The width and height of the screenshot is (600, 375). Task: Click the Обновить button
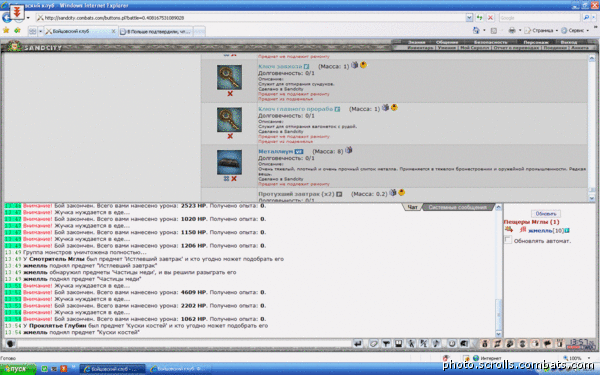click(546, 214)
